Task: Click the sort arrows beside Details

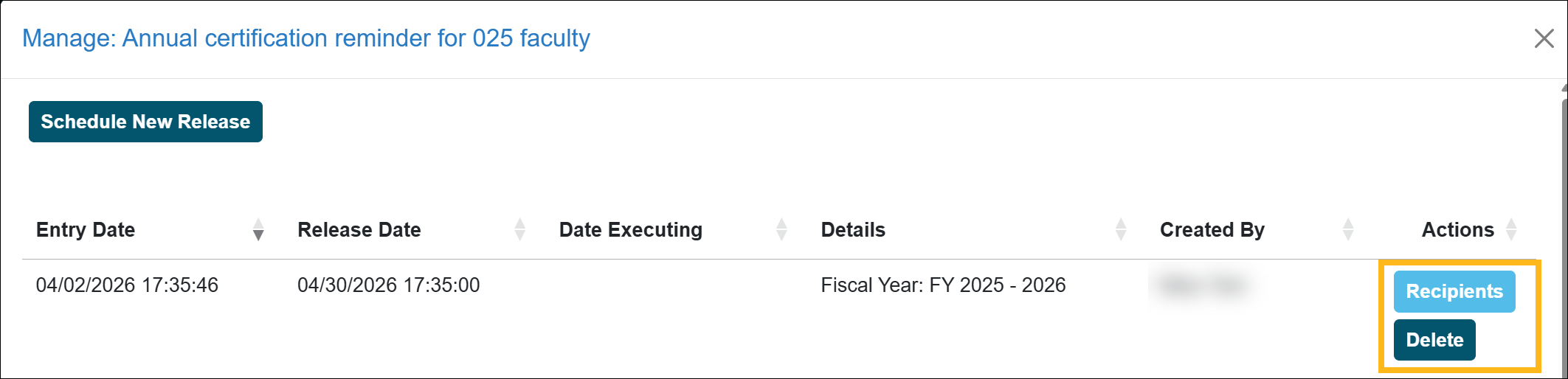Action: pyautogui.click(x=1121, y=230)
